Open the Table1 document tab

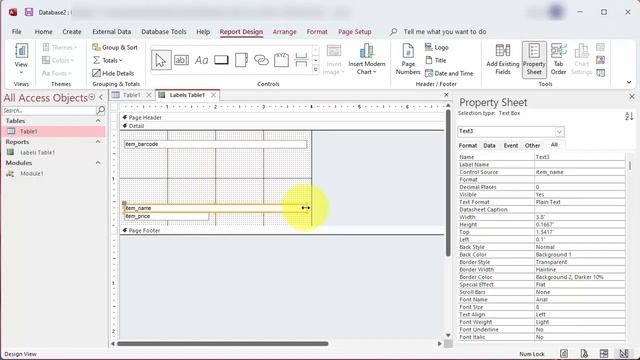coord(131,95)
